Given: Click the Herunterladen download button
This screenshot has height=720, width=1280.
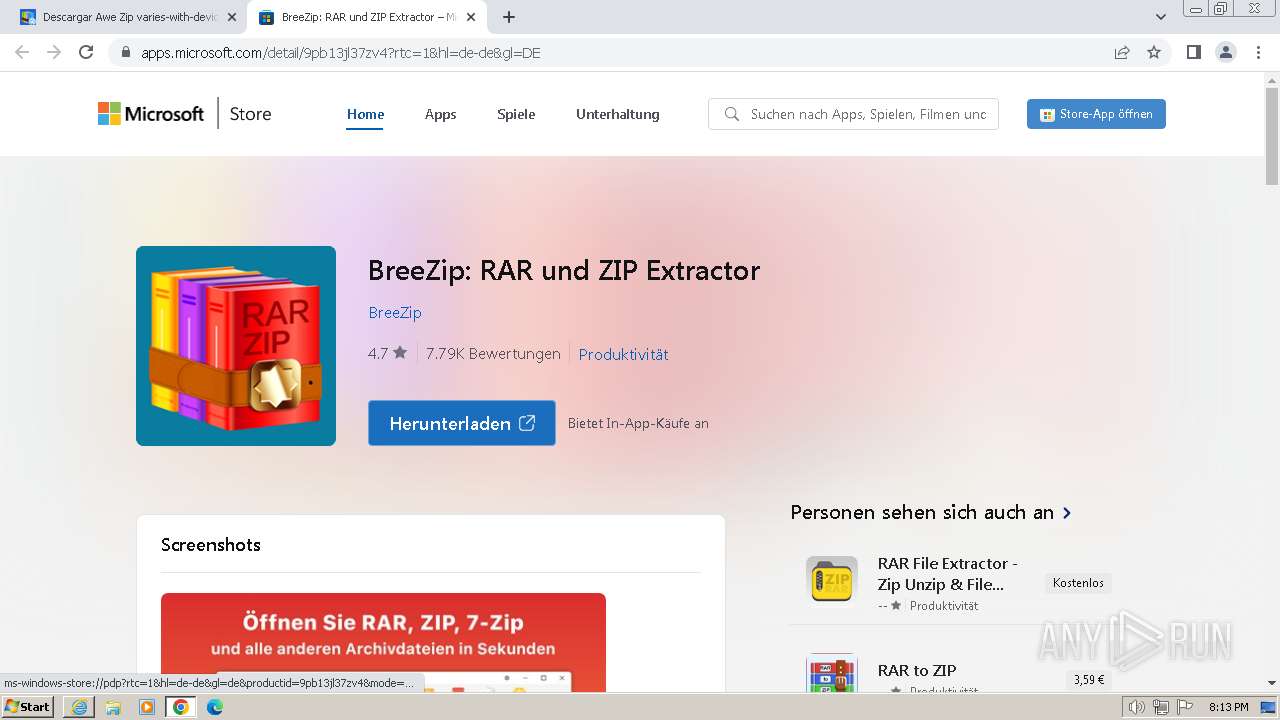Looking at the screenshot, I should coord(462,423).
